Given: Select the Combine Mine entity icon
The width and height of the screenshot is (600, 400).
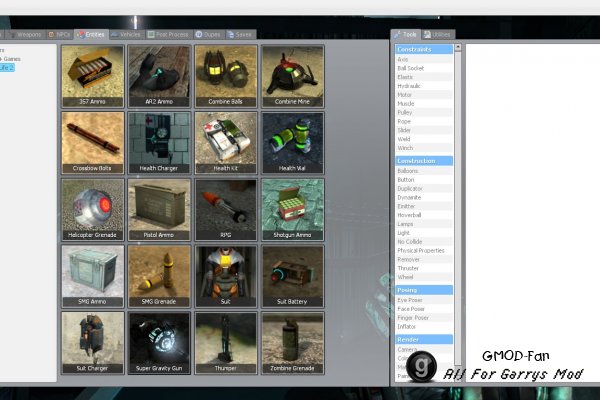Looking at the screenshot, I should [292, 76].
